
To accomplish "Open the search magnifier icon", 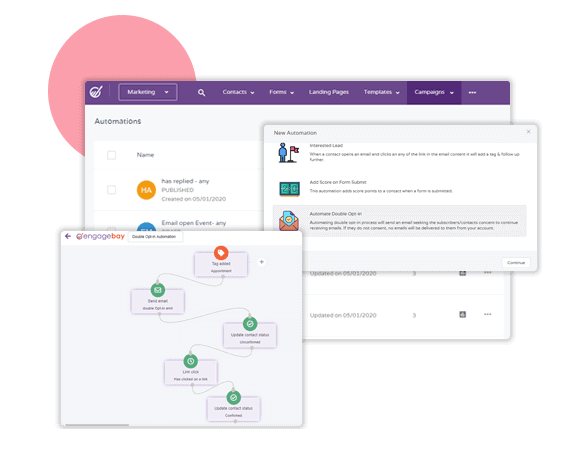I will (201, 92).
